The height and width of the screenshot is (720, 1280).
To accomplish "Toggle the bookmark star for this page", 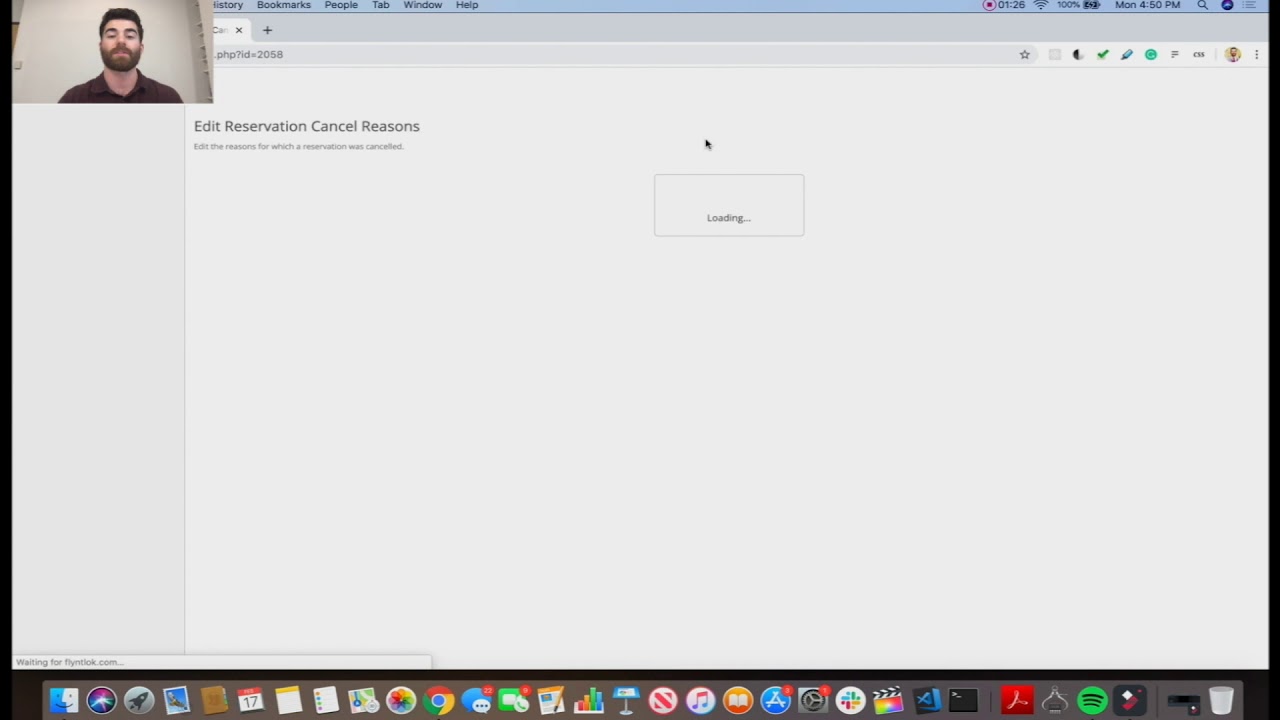I will coord(1024,54).
